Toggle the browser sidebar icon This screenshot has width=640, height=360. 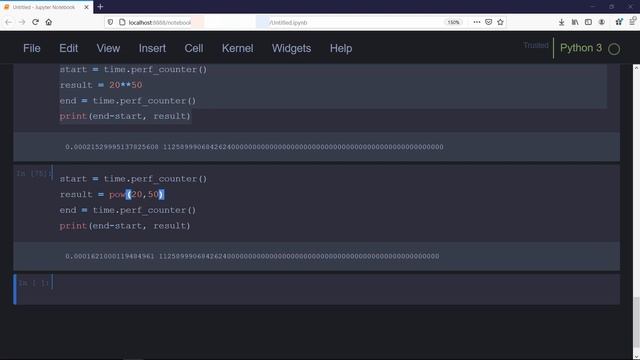point(588,22)
